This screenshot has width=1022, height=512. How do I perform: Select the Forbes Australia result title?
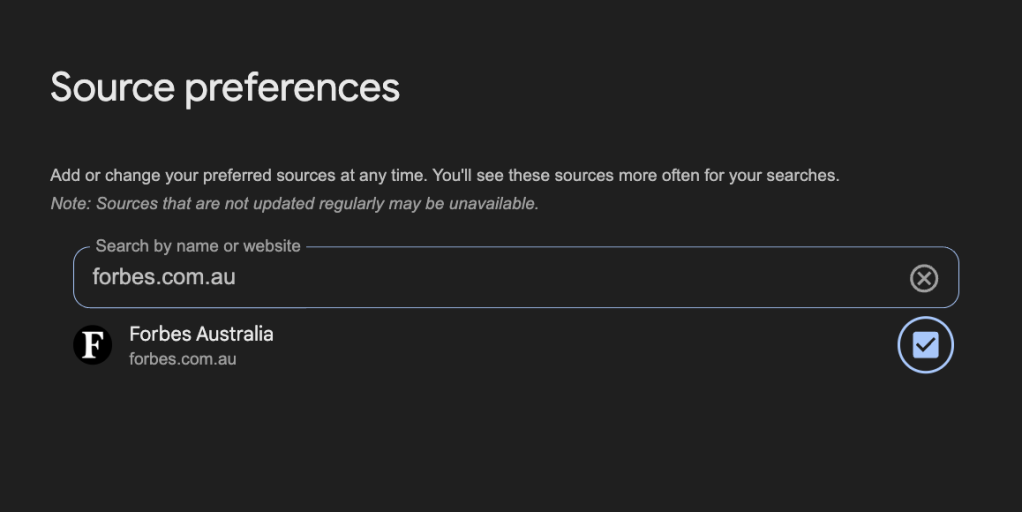(x=201, y=334)
